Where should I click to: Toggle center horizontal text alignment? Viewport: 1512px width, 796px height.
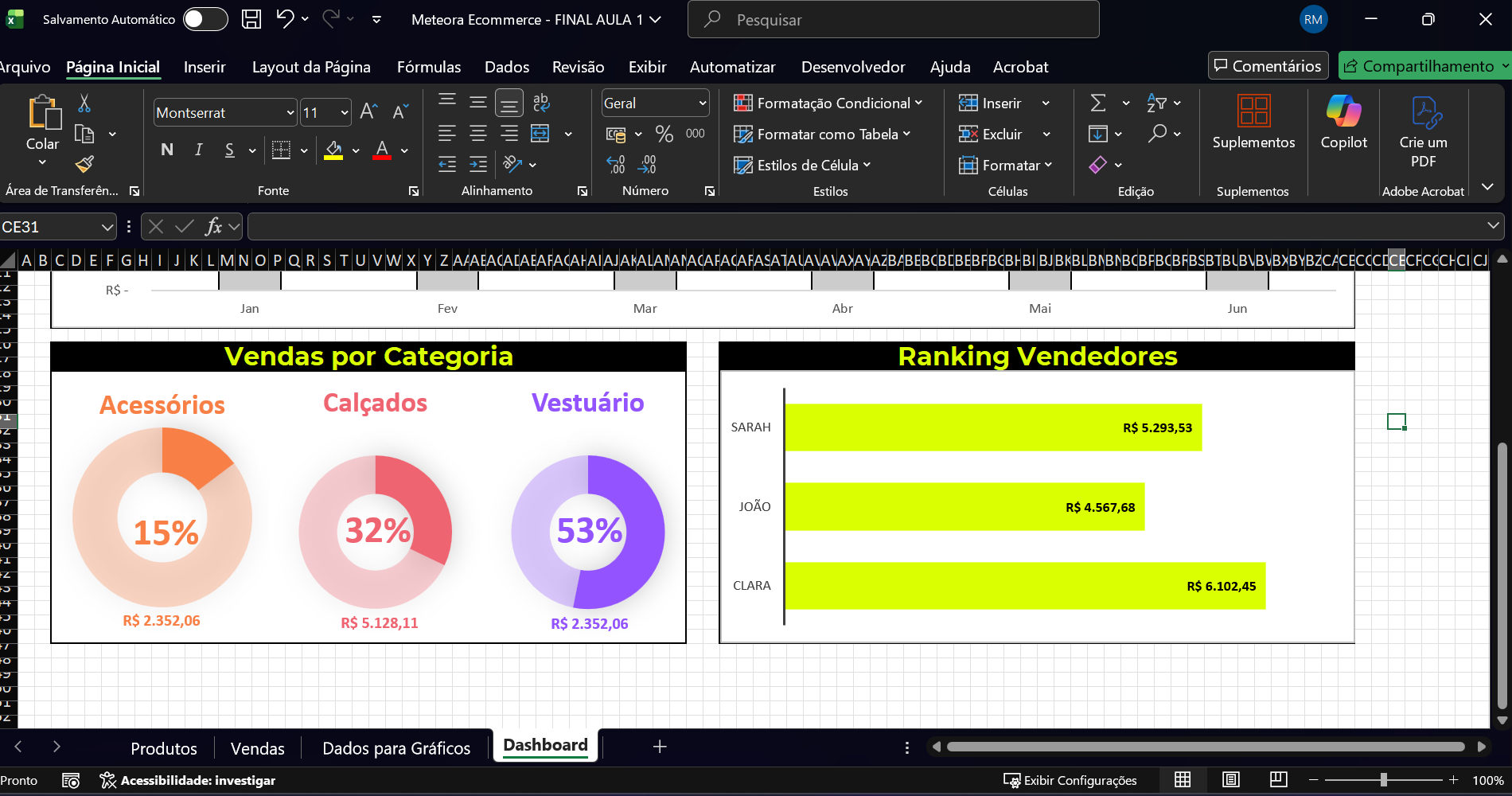pos(478,134)
